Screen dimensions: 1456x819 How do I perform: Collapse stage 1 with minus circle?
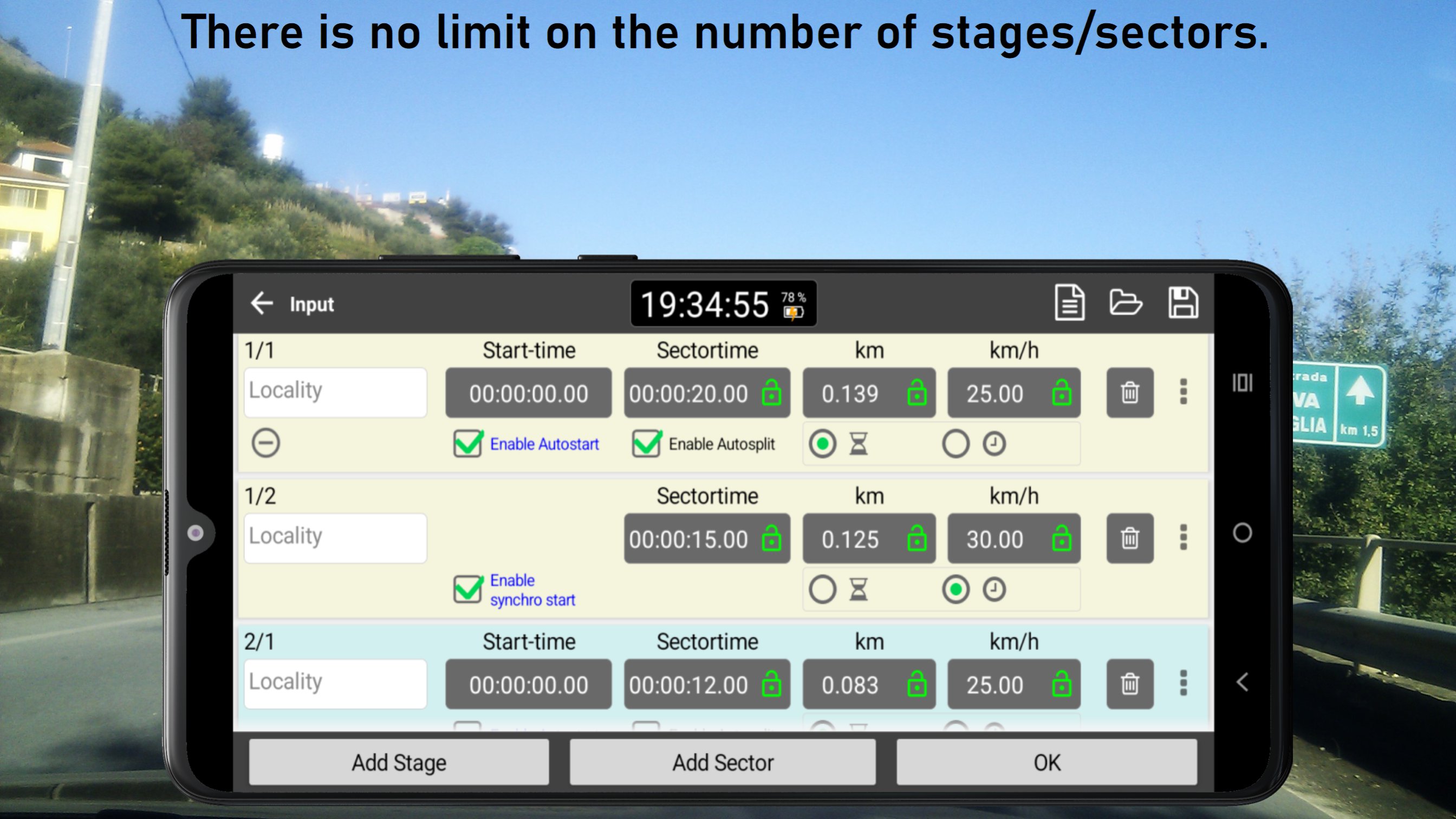point(265,443)
